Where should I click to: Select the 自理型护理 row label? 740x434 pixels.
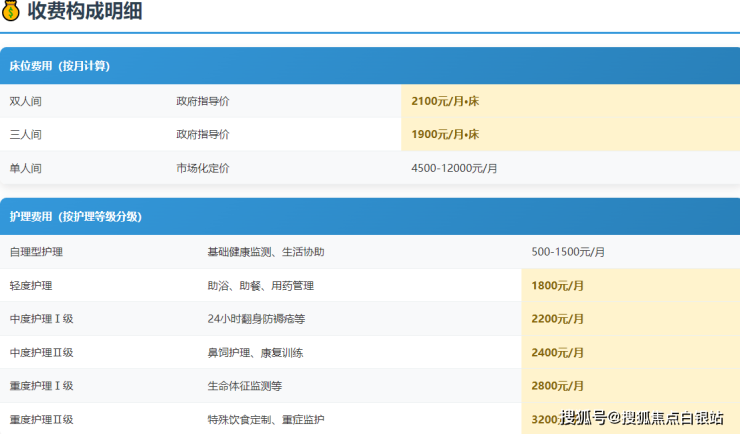[x=36, y=252]
